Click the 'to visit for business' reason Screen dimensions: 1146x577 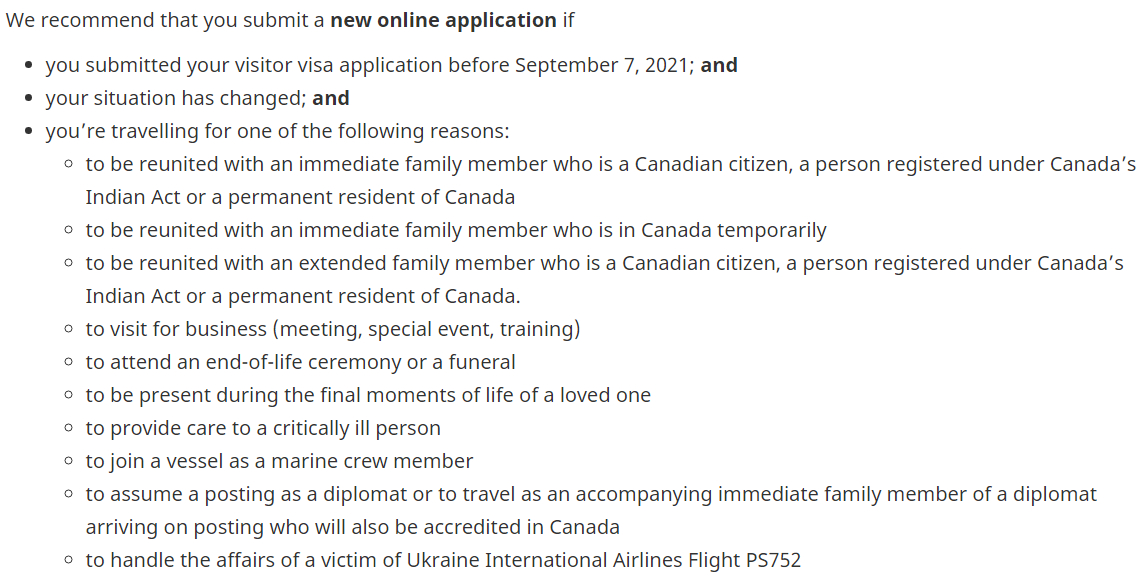[333, 329]
